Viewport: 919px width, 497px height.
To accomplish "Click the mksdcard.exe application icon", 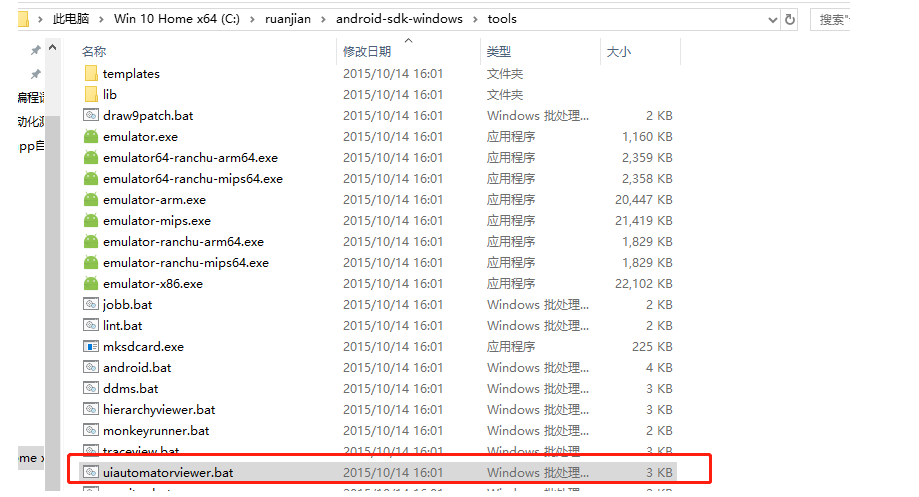I will click(91, 346).
